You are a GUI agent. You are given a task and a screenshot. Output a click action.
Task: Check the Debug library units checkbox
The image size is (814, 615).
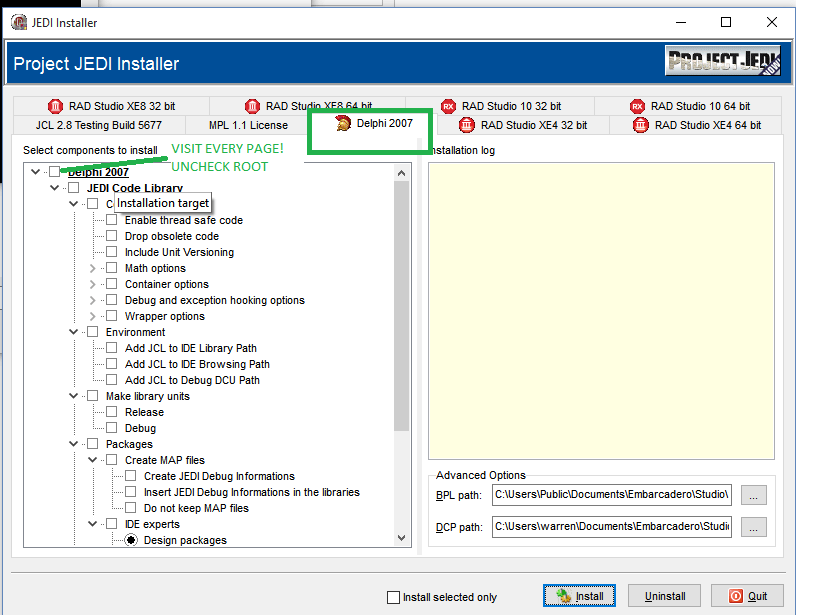(x=112, y=428)
